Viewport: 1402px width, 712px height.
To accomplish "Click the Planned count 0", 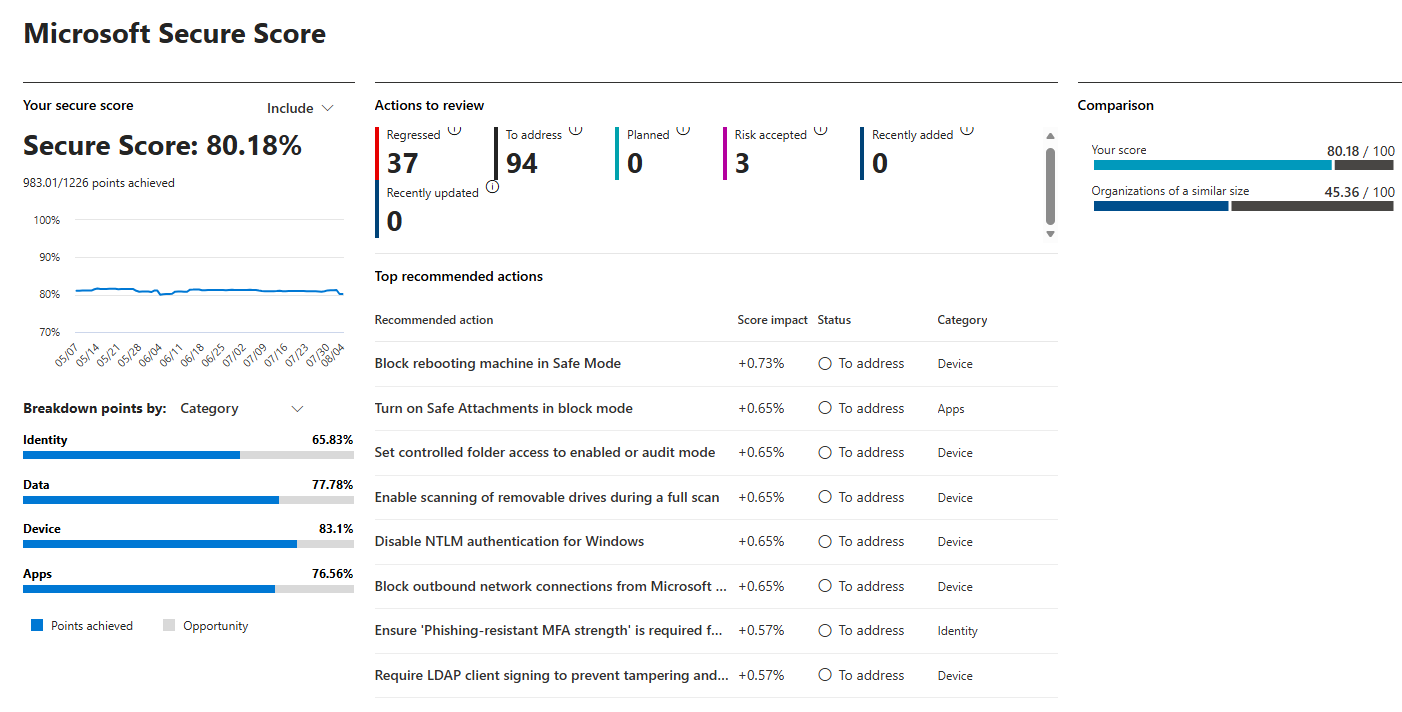I will pos(635,163).
